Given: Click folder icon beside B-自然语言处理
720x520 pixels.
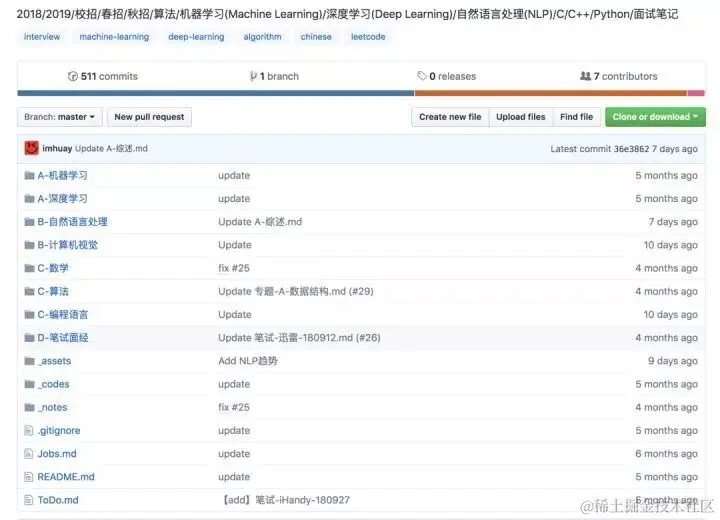Looking at the screenshot, I should click(29, 222).
